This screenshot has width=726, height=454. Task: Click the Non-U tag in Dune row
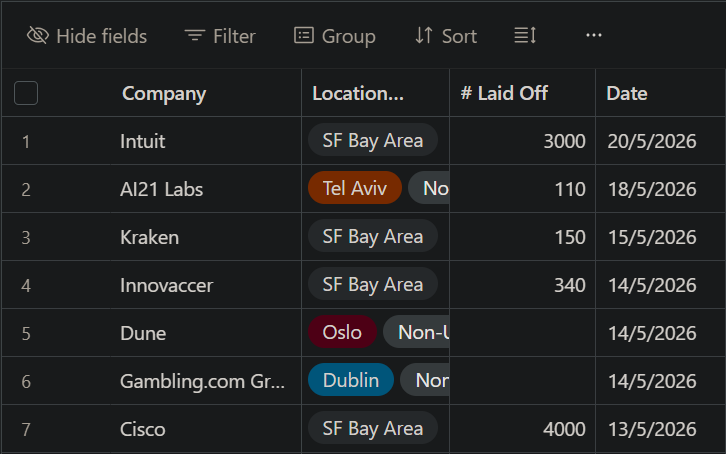(417, 332)
